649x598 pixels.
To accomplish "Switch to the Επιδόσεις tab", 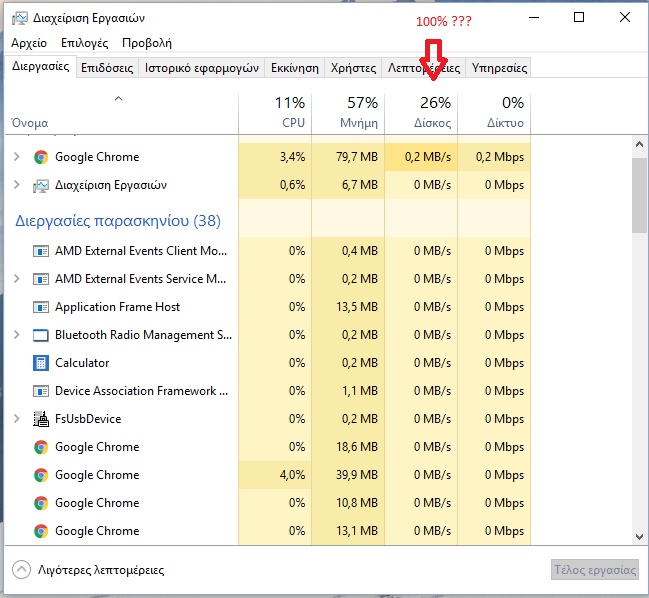I will coord(107,68).
